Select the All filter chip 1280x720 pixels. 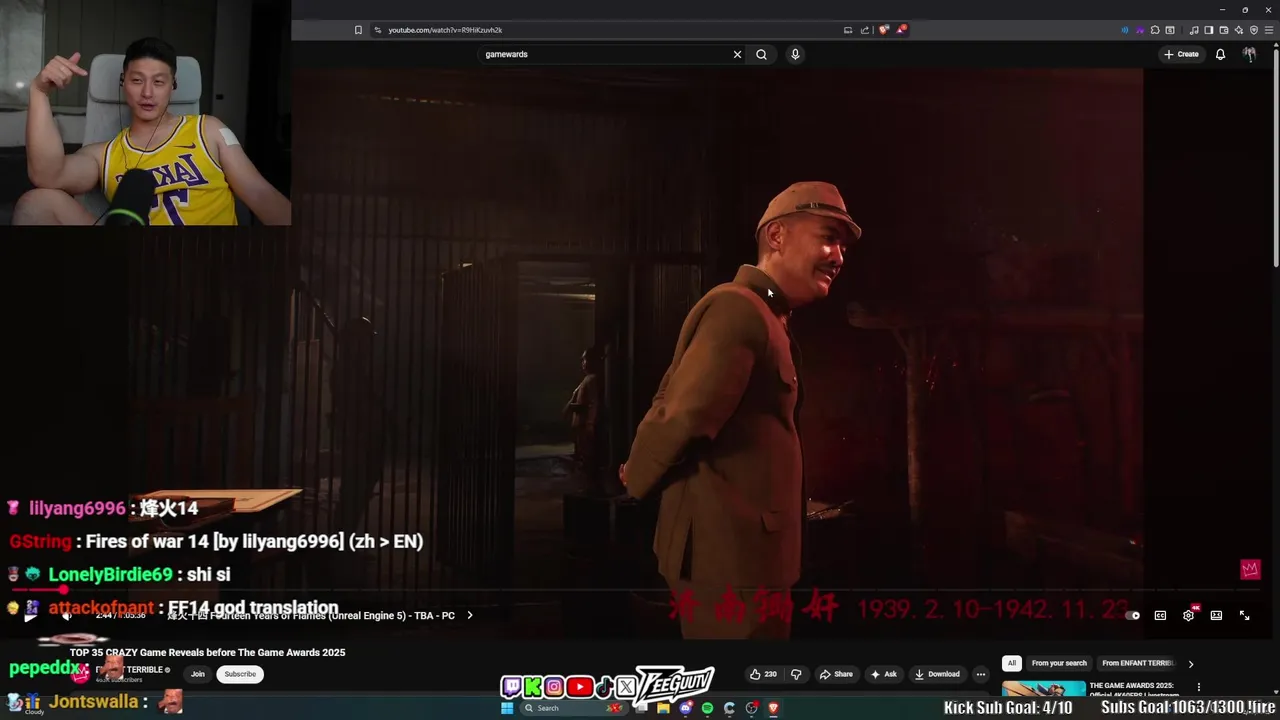(x=1012, y=663)
